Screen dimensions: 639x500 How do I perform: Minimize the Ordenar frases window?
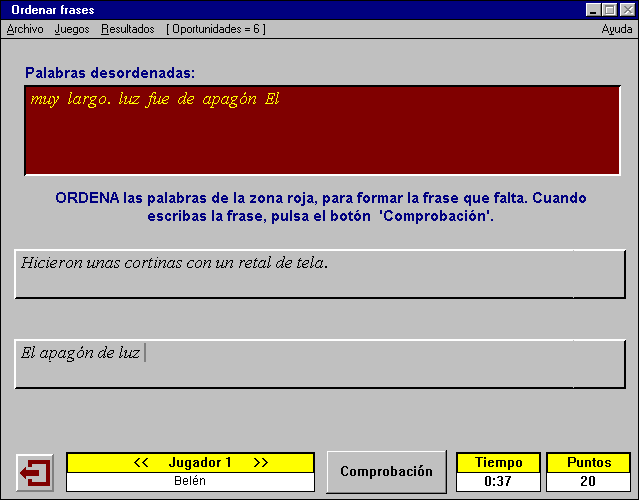(594, 9)
